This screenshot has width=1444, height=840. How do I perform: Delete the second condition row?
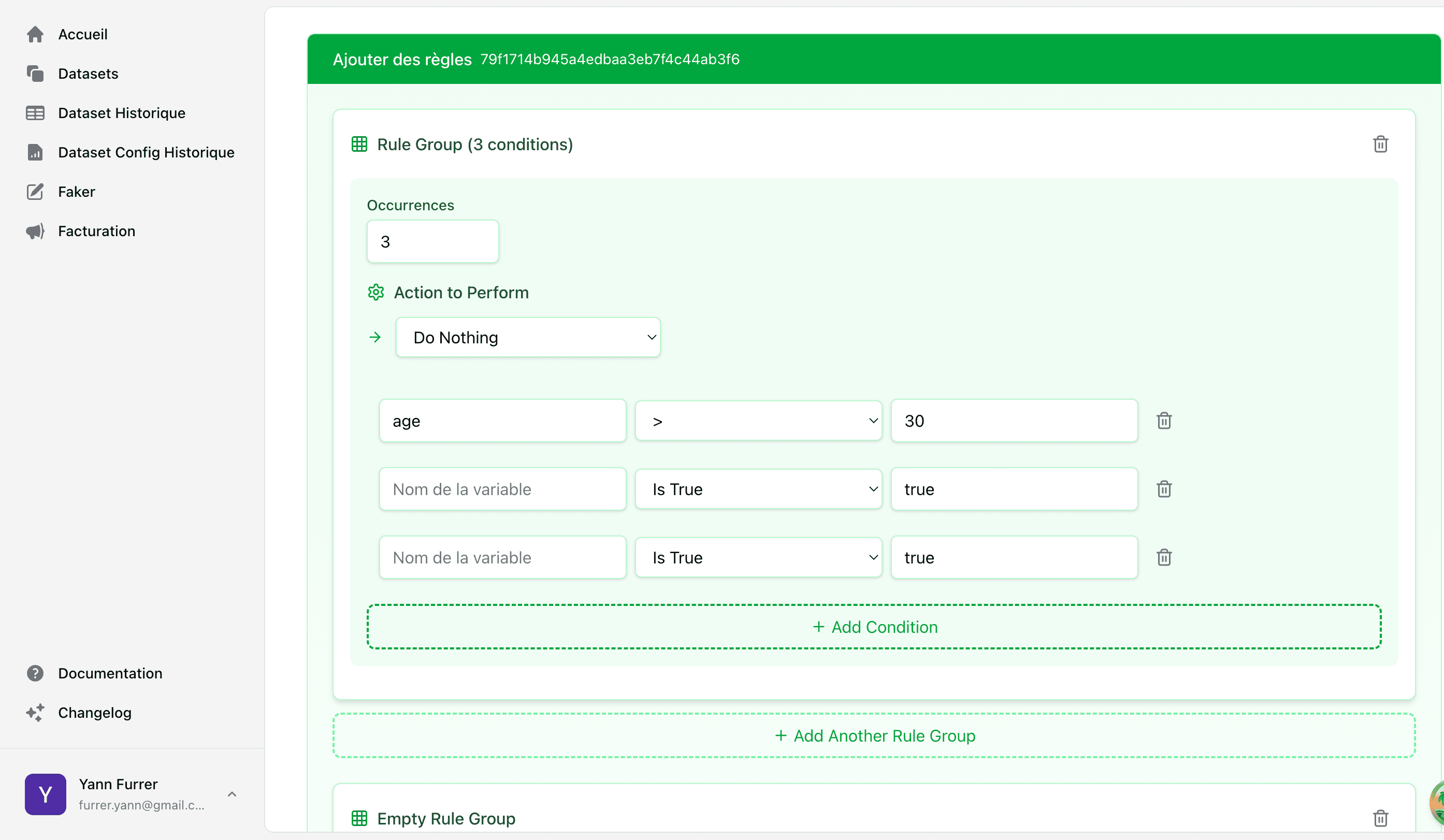click(1164, 489)
